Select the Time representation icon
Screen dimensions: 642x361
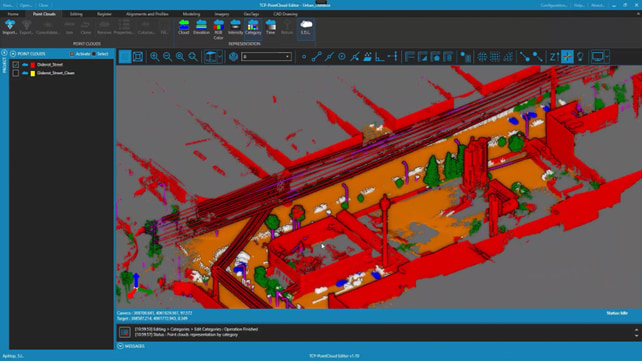tap(270, 25)
